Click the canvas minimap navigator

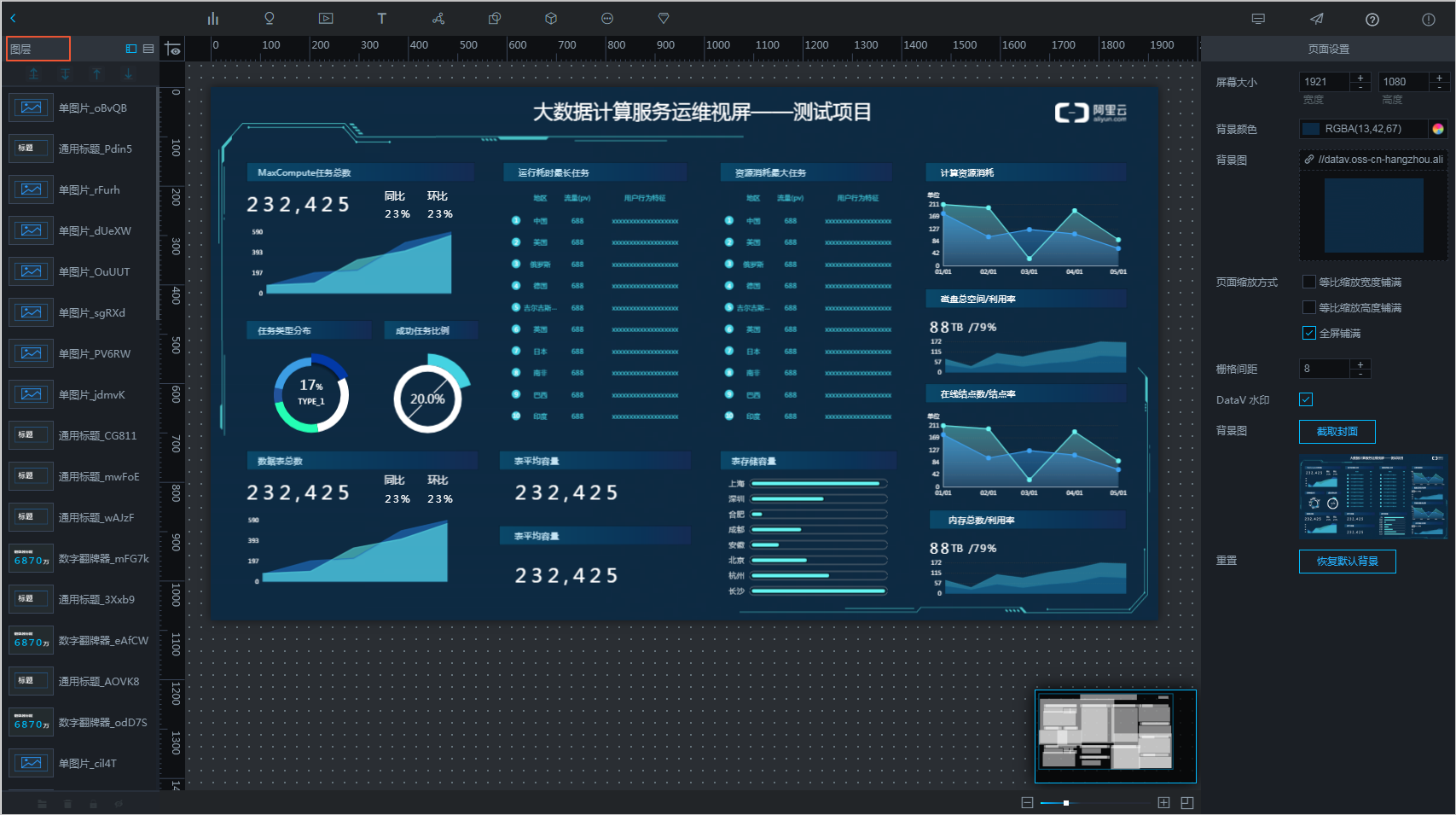pos(1115,736)
